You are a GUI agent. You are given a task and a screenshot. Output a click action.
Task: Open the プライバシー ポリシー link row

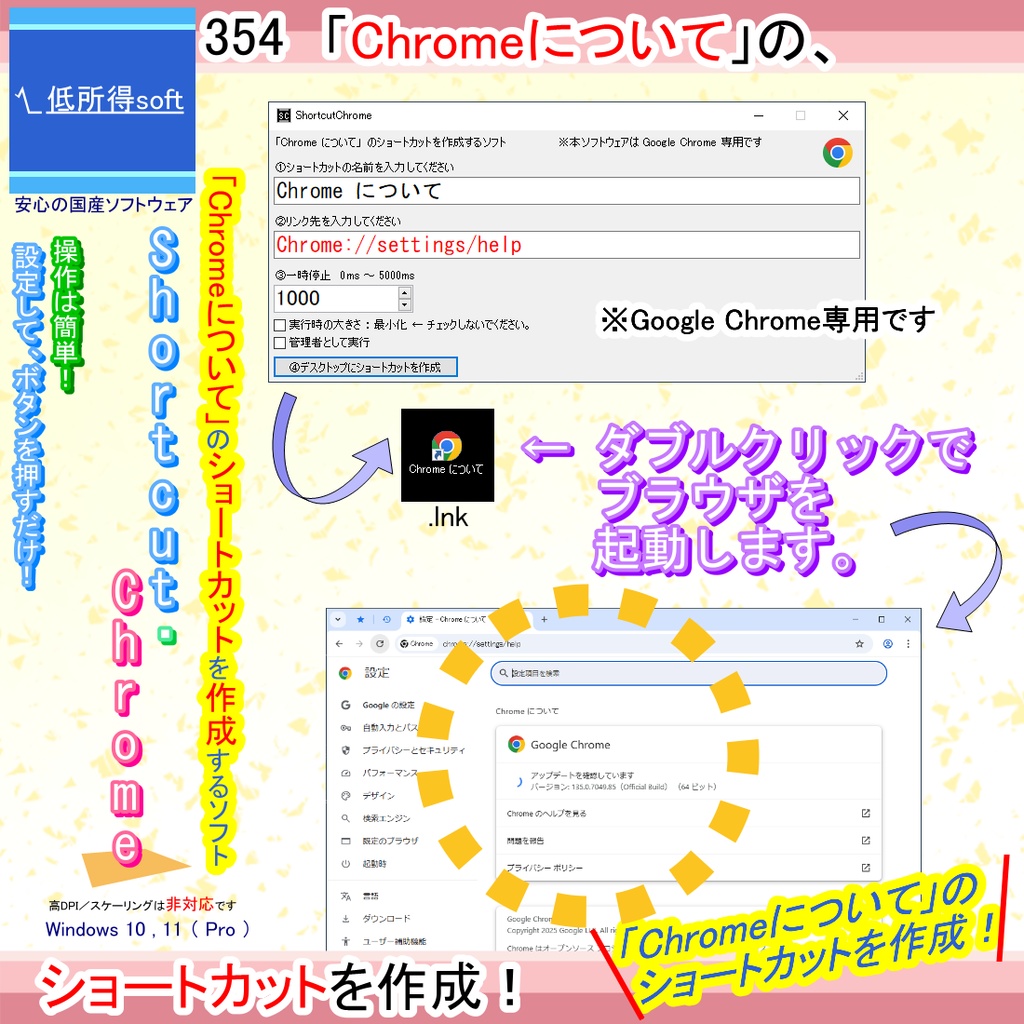click(x=688, y=867)
